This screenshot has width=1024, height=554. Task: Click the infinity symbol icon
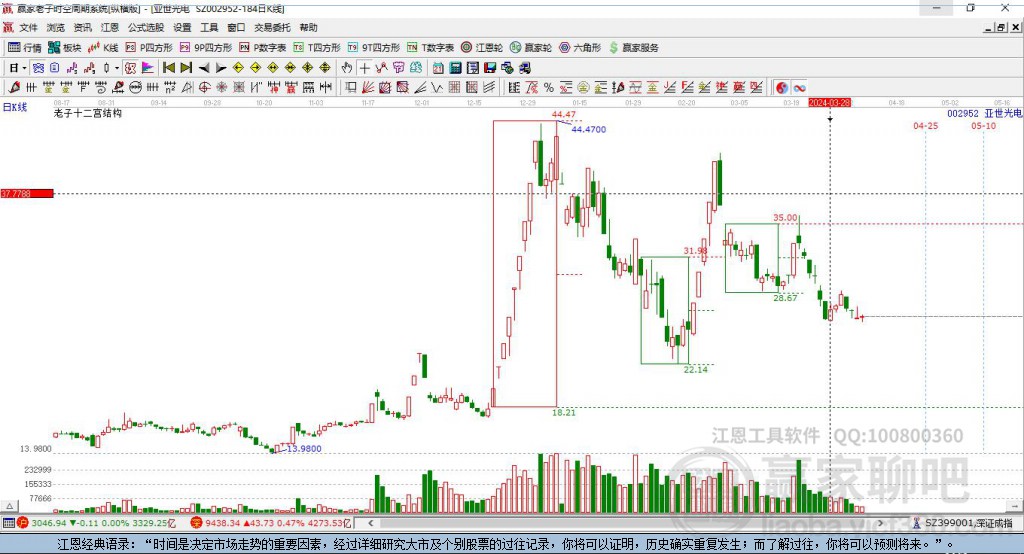click(799, 88)
